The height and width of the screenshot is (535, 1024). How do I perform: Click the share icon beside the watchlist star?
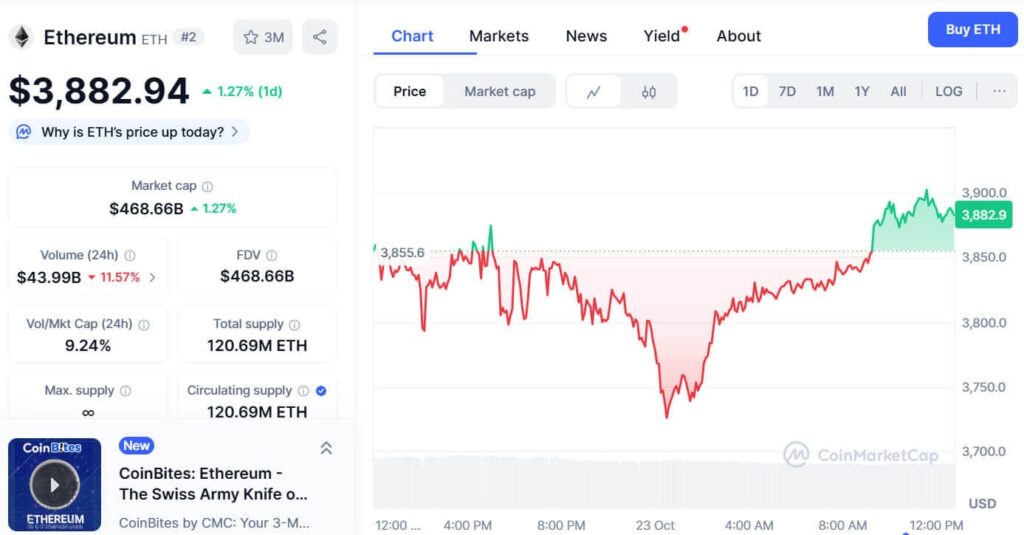[x=320, y=37]
